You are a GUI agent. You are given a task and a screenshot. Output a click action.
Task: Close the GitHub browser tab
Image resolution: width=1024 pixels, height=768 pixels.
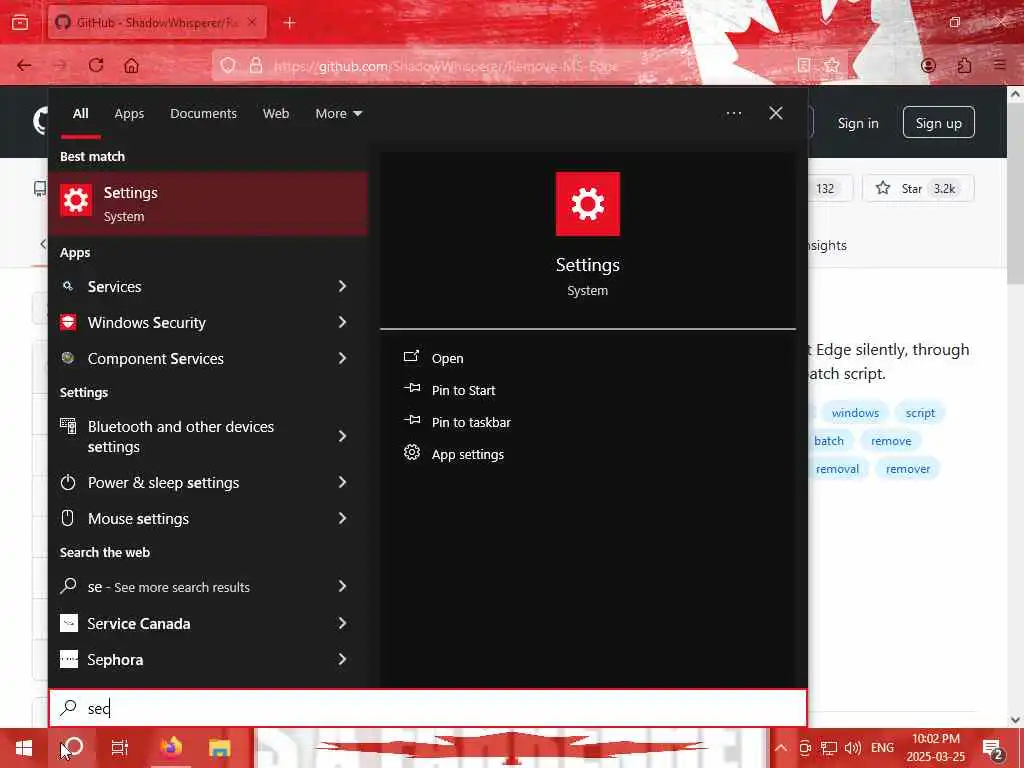coord(252,22)
